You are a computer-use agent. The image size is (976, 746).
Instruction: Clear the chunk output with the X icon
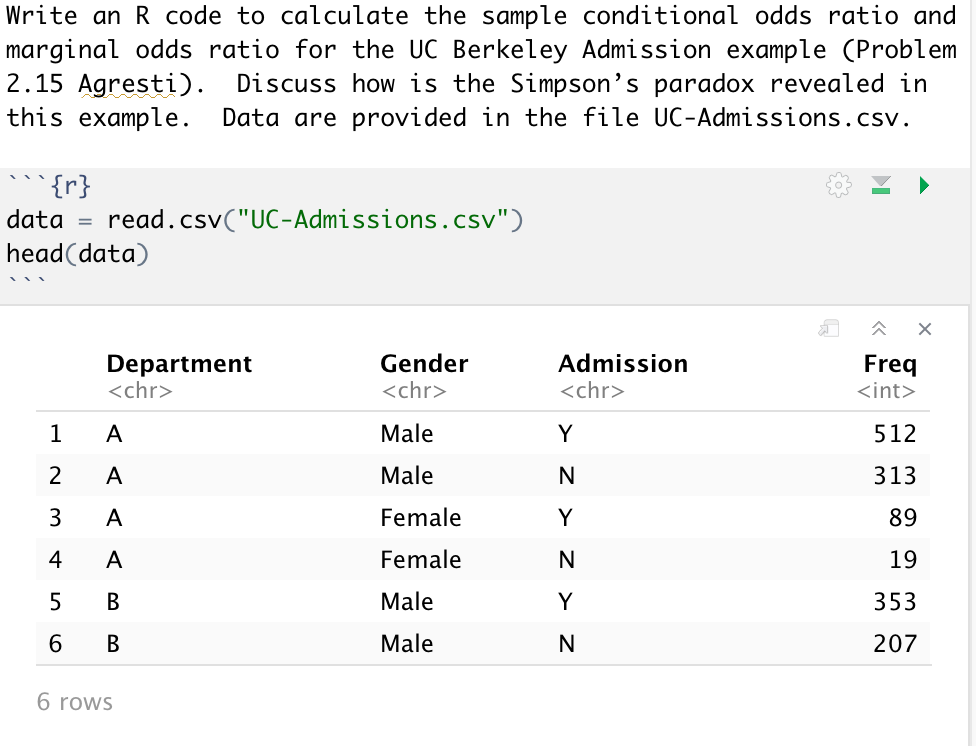(923, 328)
